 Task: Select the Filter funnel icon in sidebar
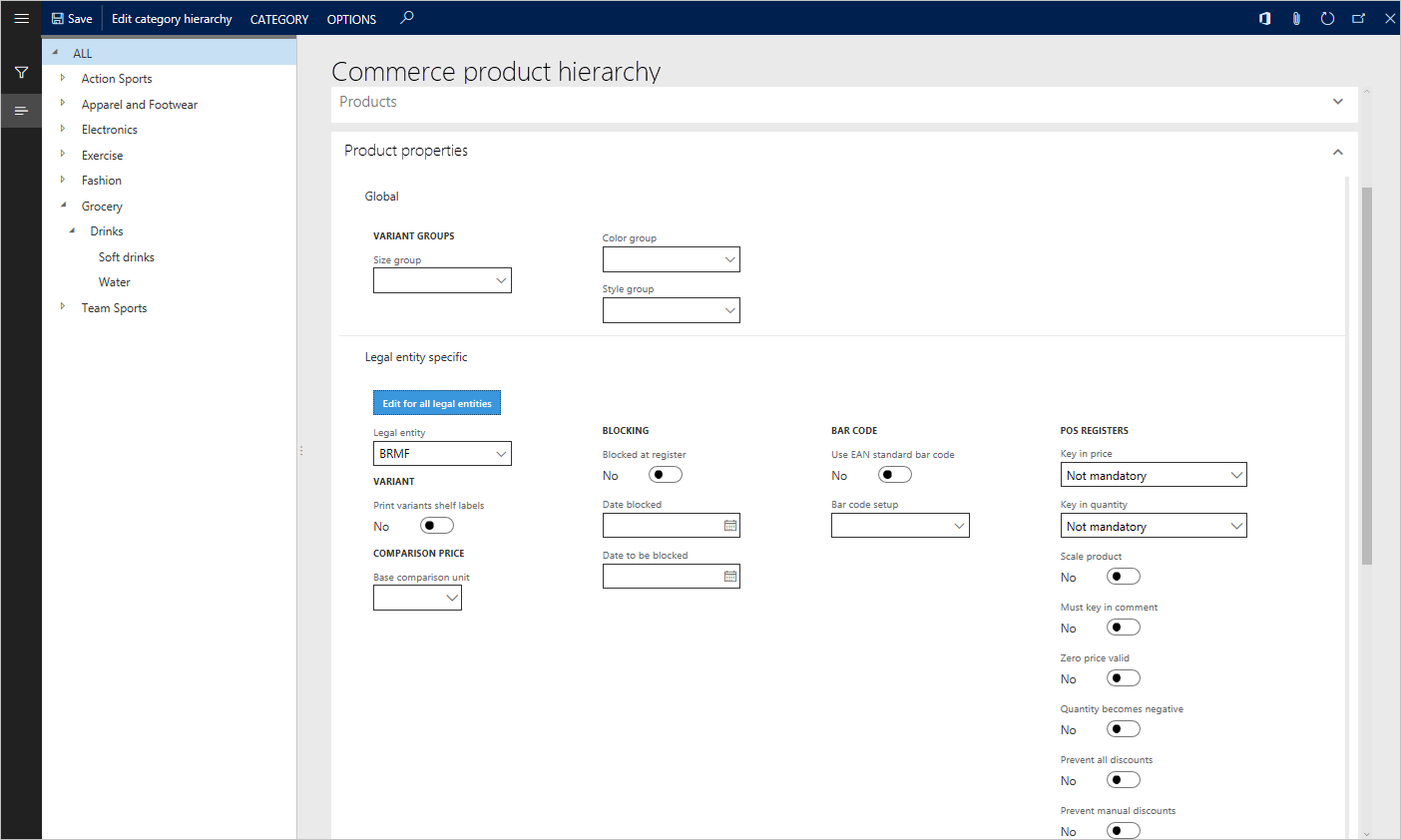[21, 72]
